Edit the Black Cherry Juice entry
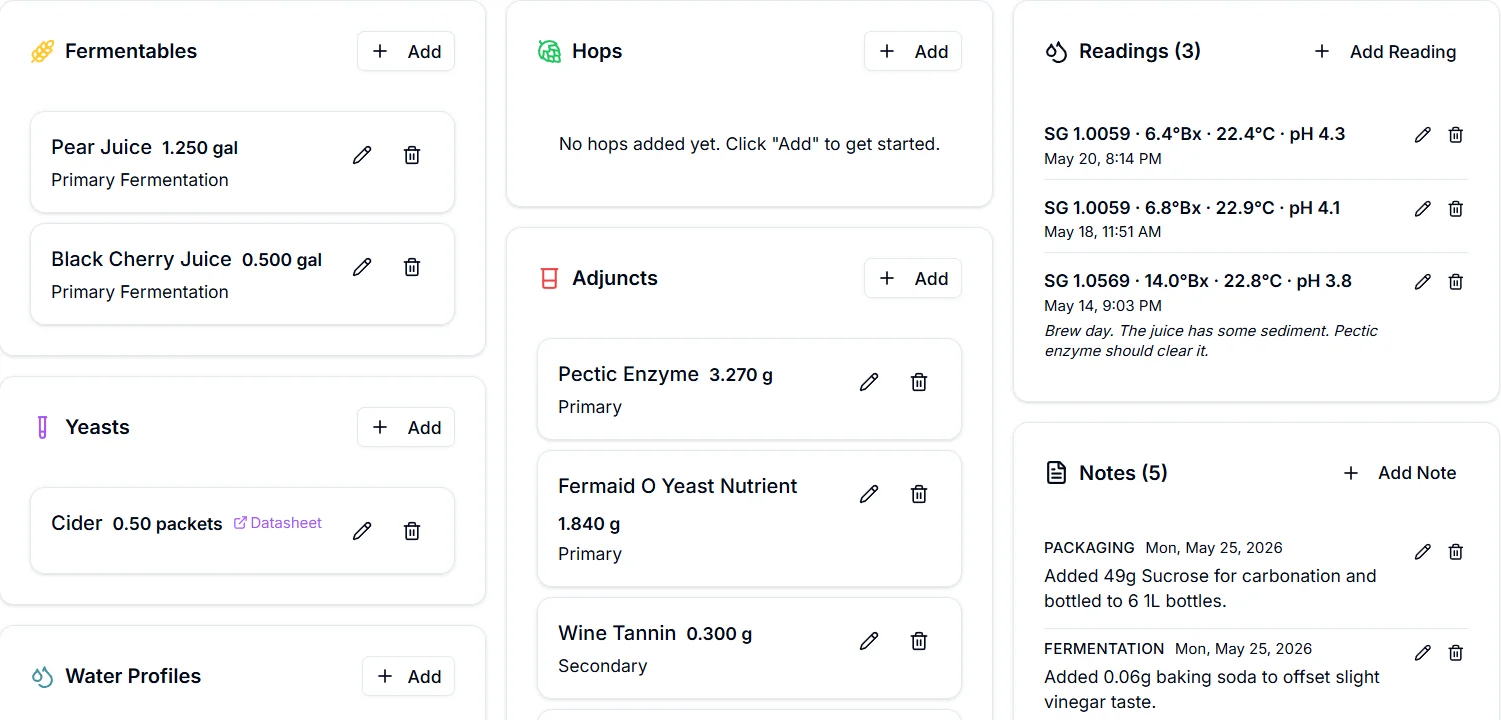The width and height of the screenshot is (1501, 720). (362, 267)
